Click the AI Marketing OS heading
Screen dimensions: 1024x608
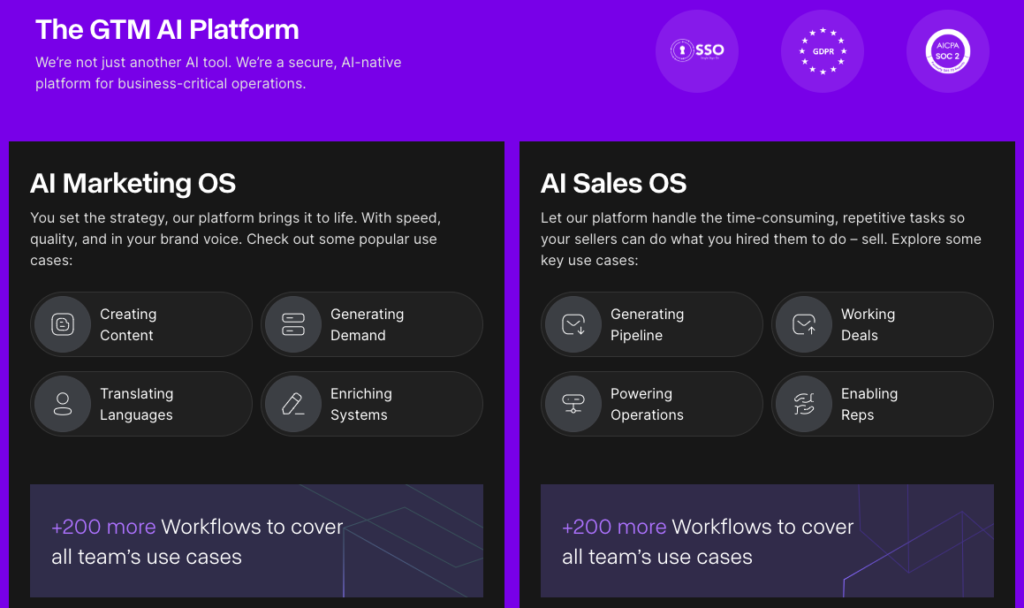tap(133, 183)
